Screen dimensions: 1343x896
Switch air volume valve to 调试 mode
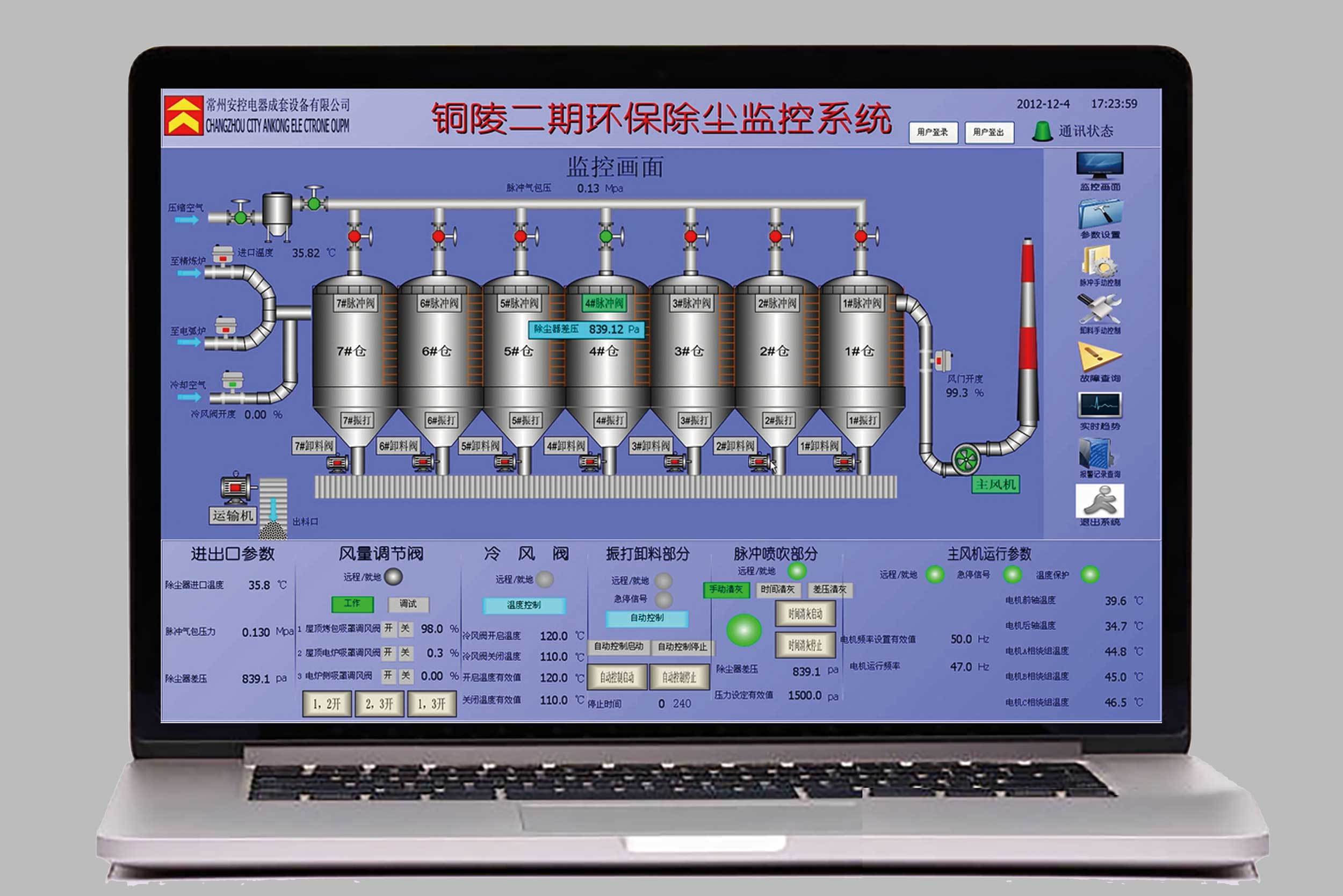pyautogui.click(x=408, y=603)
